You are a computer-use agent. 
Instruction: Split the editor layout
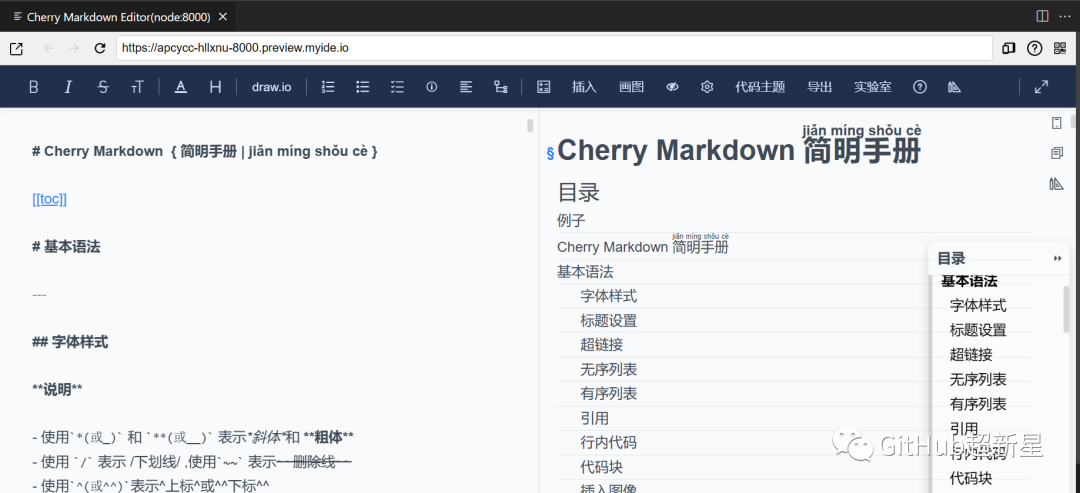1043,16
